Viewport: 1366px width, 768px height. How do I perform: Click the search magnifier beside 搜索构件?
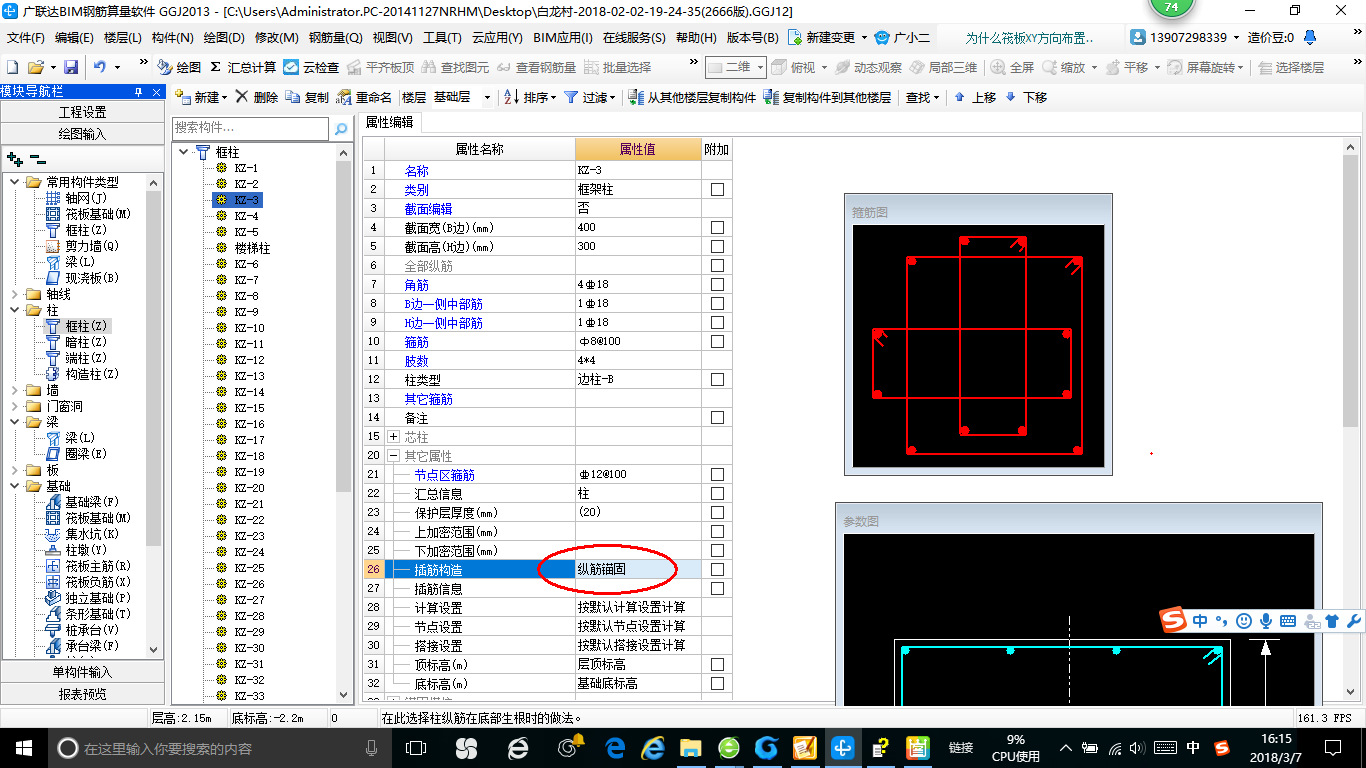click(341, 128)
